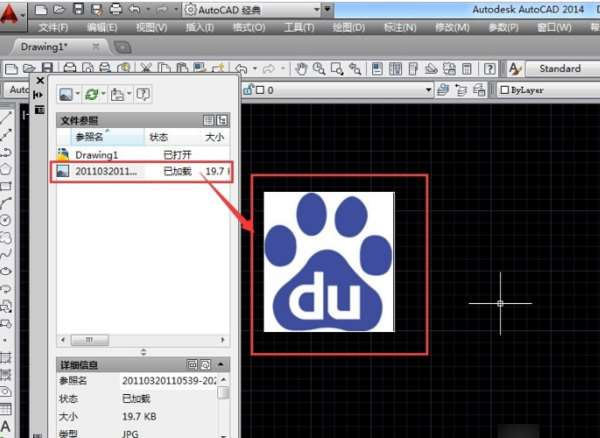Switch to the Drawing1* file tab
The image size is (600, 438).
tap(44, 47)
